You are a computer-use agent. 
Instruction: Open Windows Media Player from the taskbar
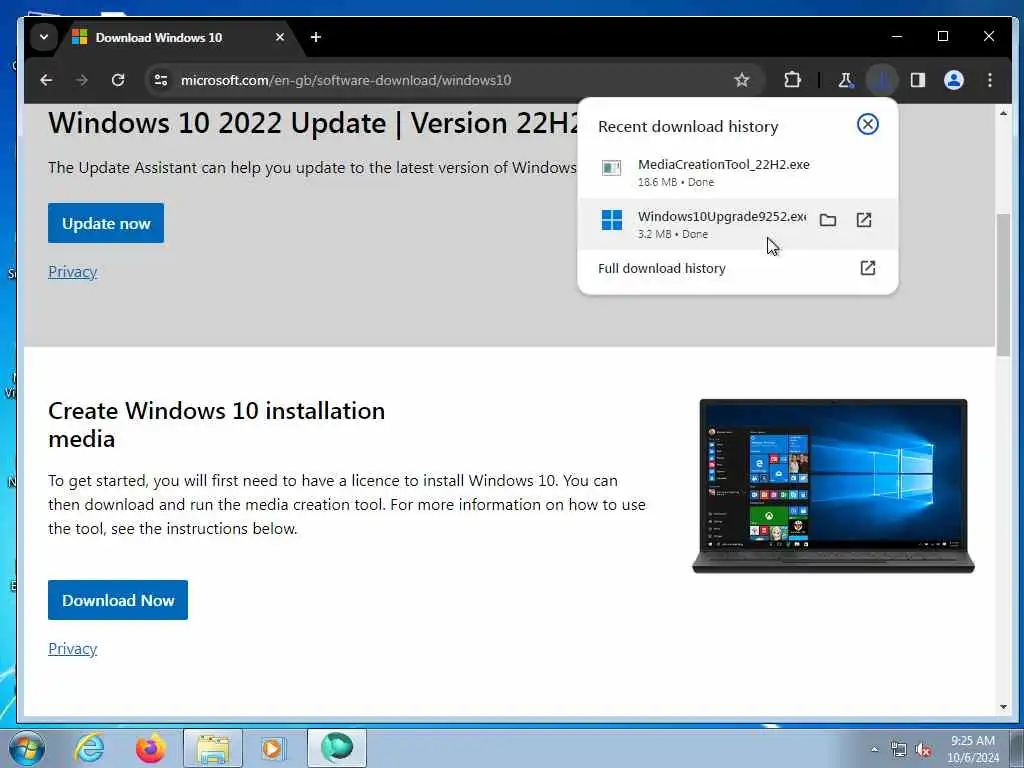click(274, 748)
